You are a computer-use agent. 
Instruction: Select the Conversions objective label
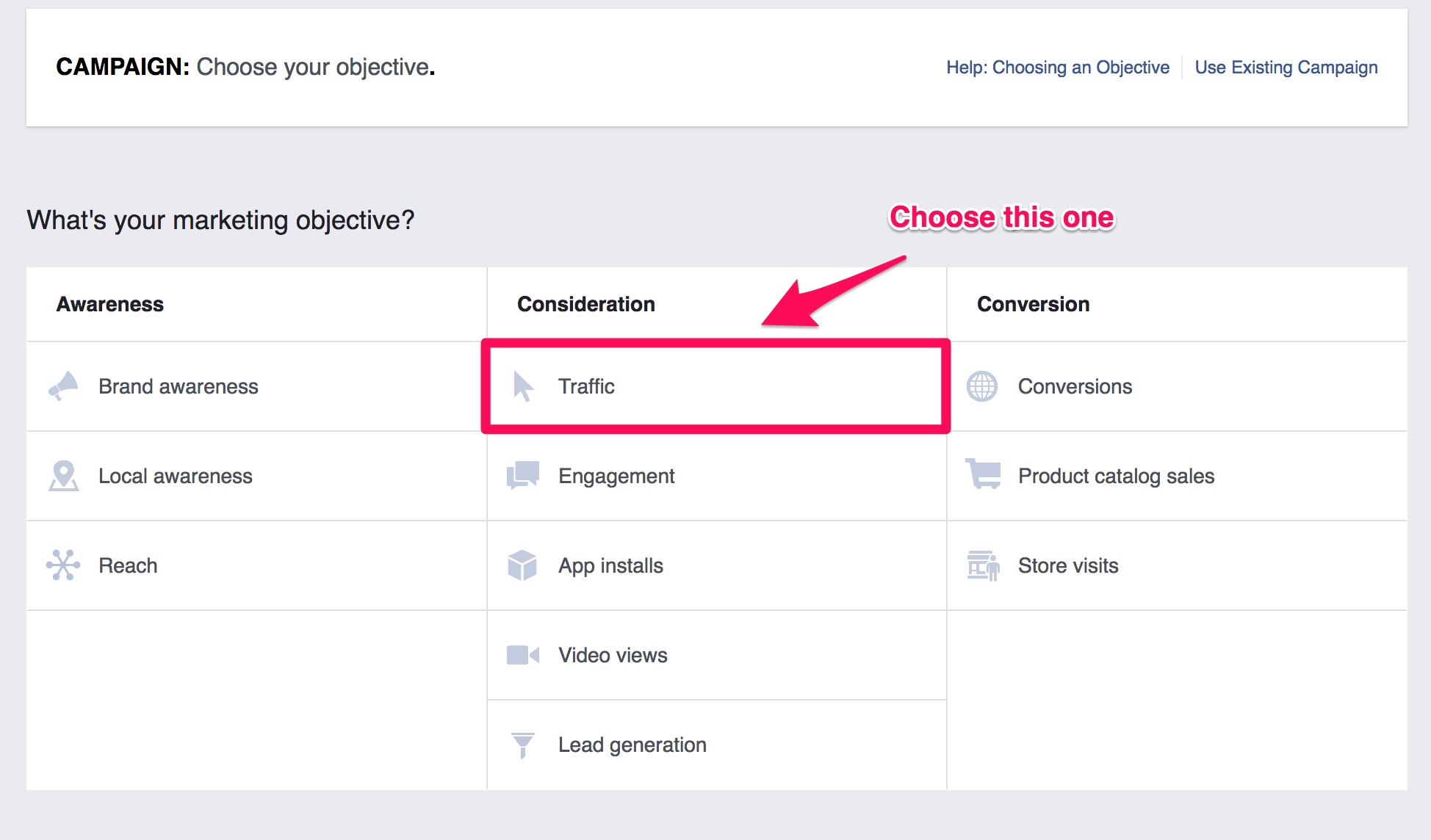(x=1075, y=386)
